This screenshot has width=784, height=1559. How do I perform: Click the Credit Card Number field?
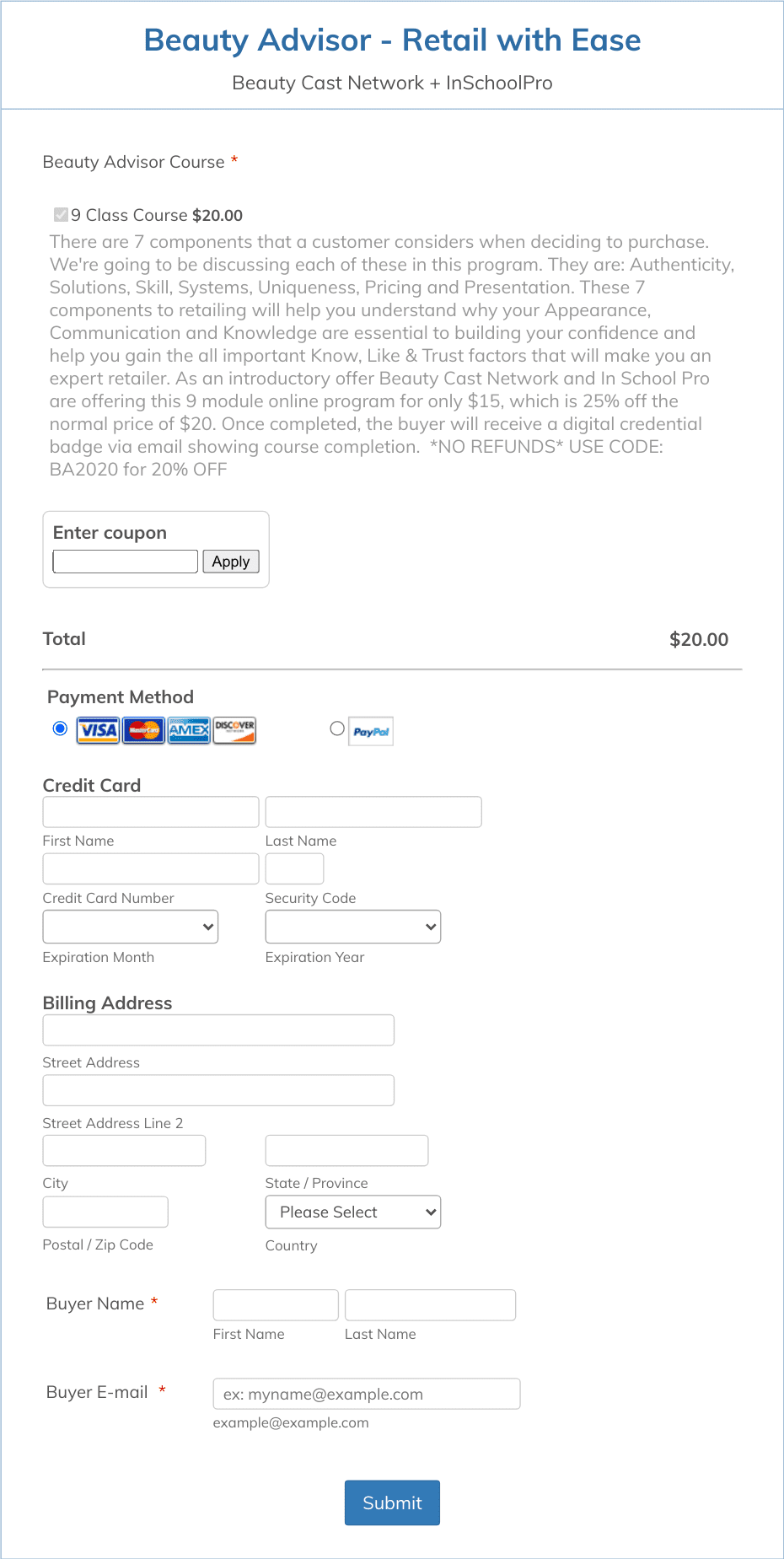click(x=151, y=868)
